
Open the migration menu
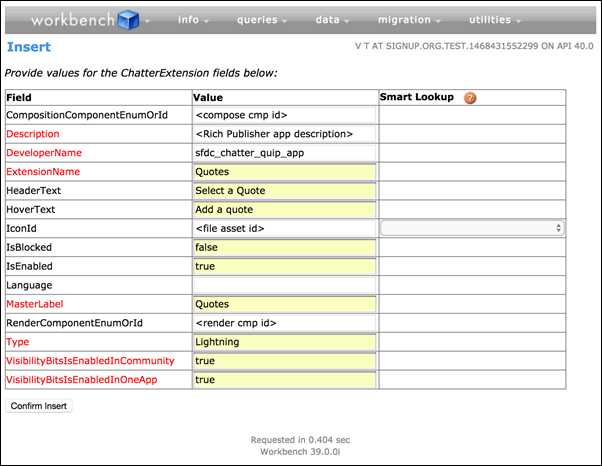(409, 20)
